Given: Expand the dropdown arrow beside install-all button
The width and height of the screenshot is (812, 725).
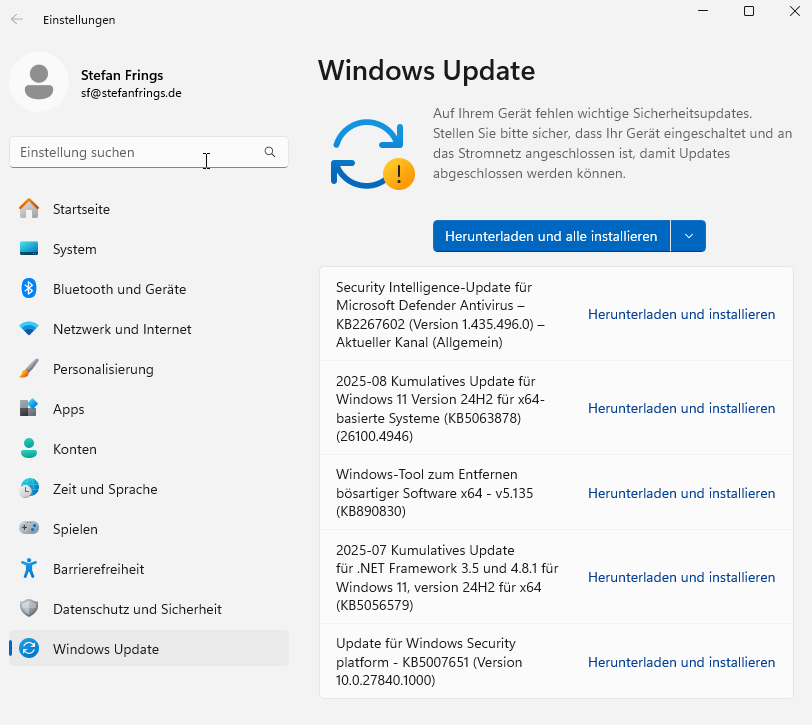Looking at the screenshot, I should point(688,236).
